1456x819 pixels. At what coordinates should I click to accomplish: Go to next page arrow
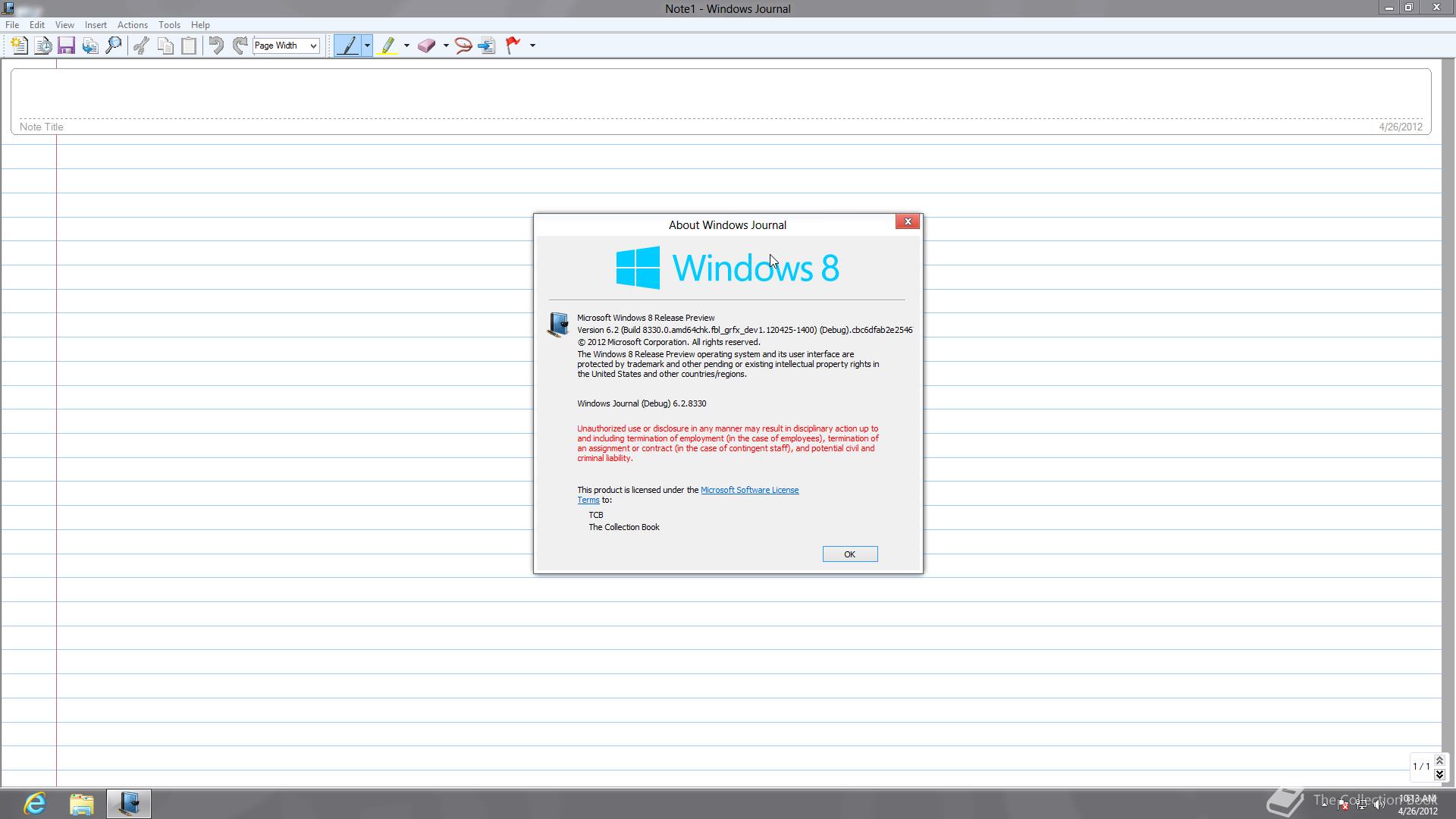[1439, 774]
